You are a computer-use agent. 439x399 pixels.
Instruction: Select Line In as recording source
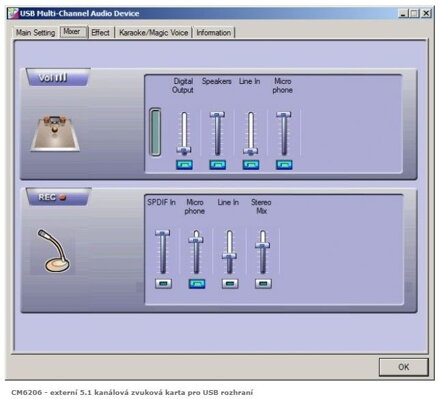point(230,284)
